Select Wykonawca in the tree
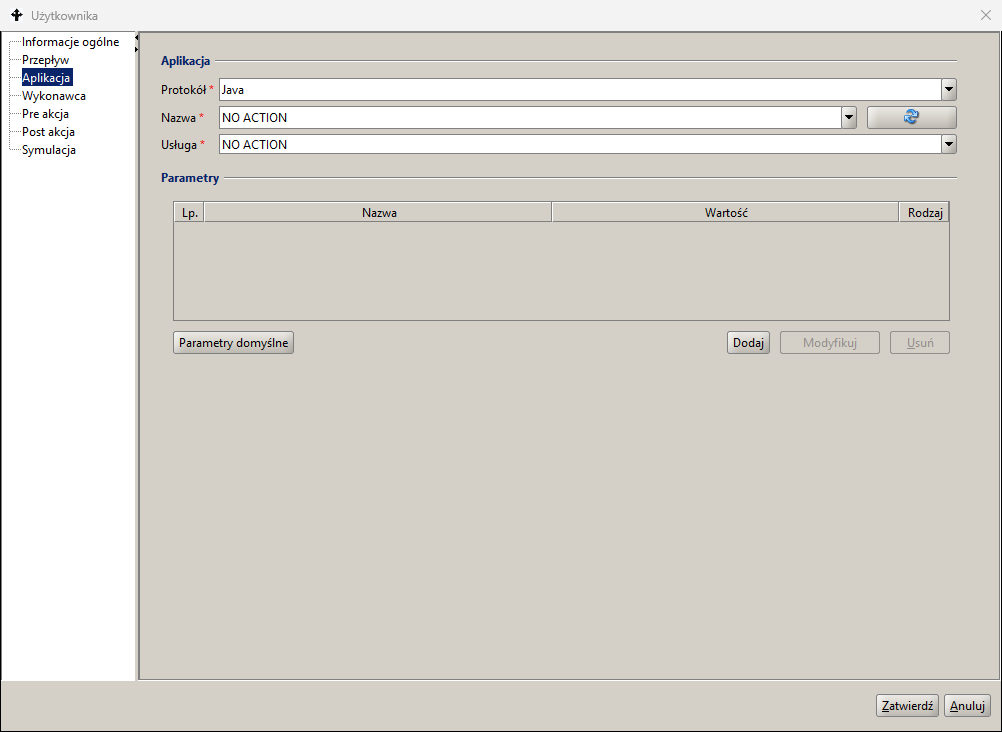 point(54,96)
